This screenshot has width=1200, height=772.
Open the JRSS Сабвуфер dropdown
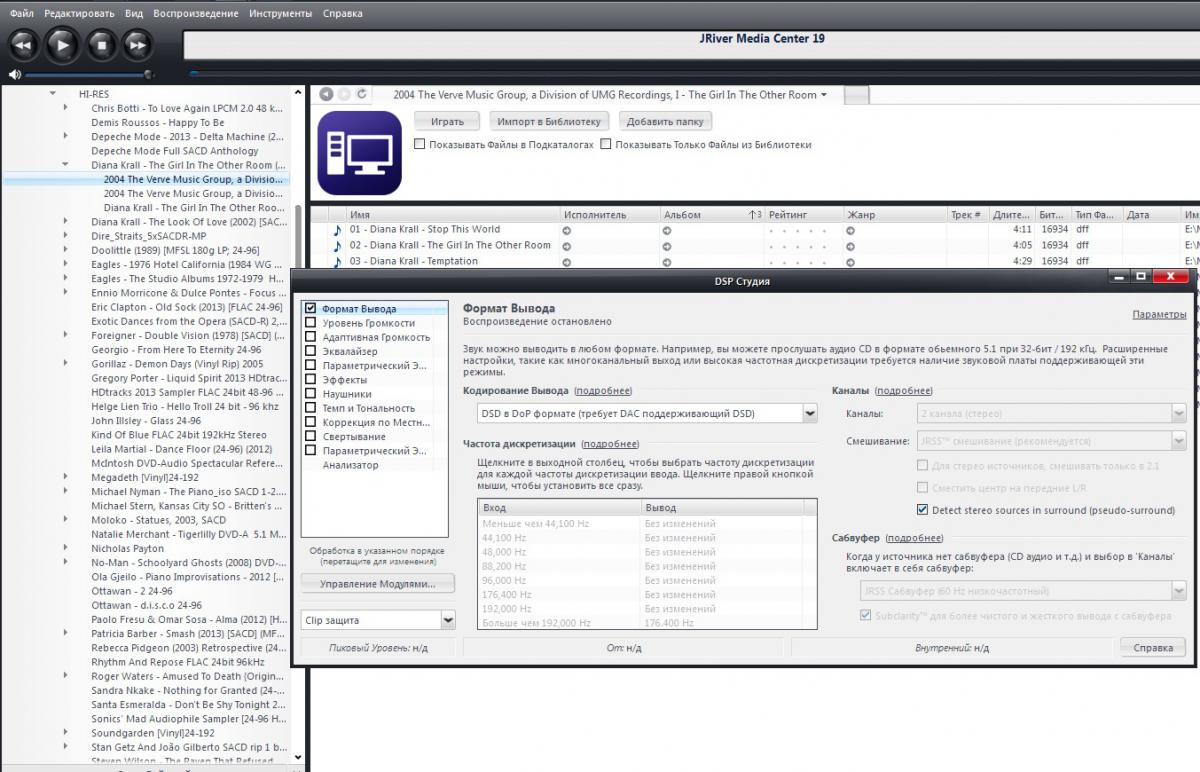pyautogui.click(x=1023, y=591)
